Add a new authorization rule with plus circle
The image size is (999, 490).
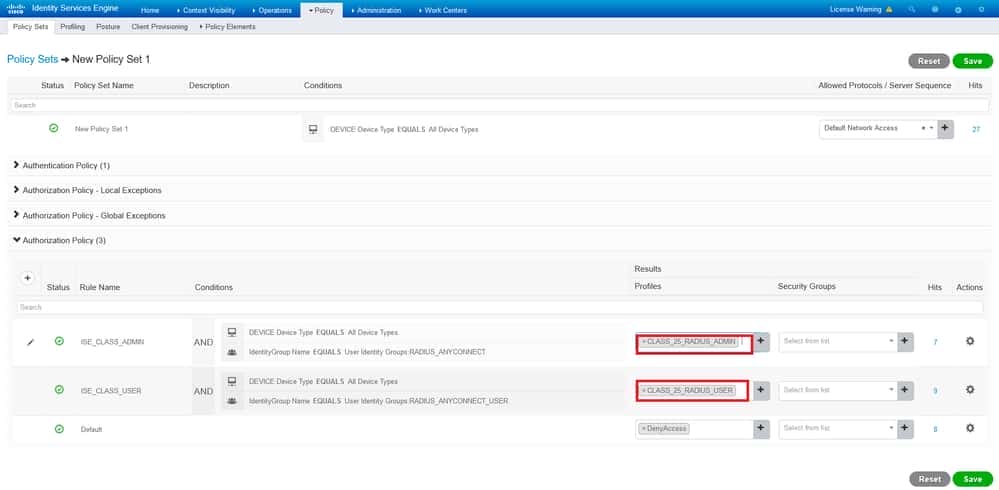[x=27, y=278]
